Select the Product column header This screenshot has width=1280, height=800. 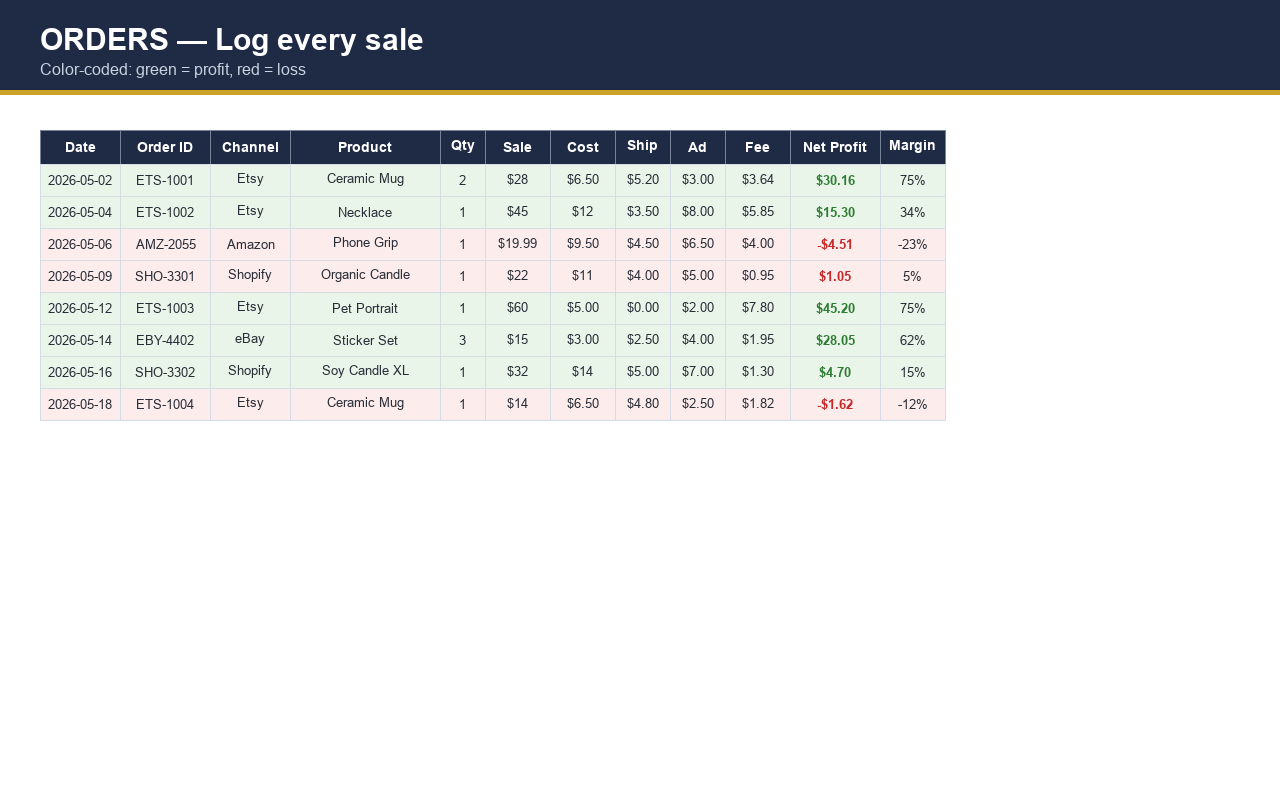coord(365,147)
